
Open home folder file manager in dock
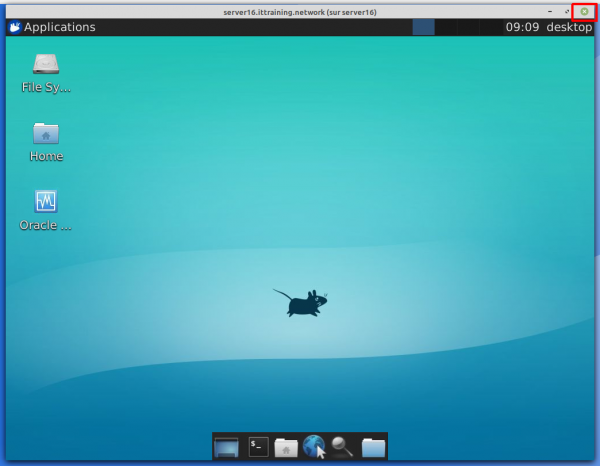tap(286, 447)
